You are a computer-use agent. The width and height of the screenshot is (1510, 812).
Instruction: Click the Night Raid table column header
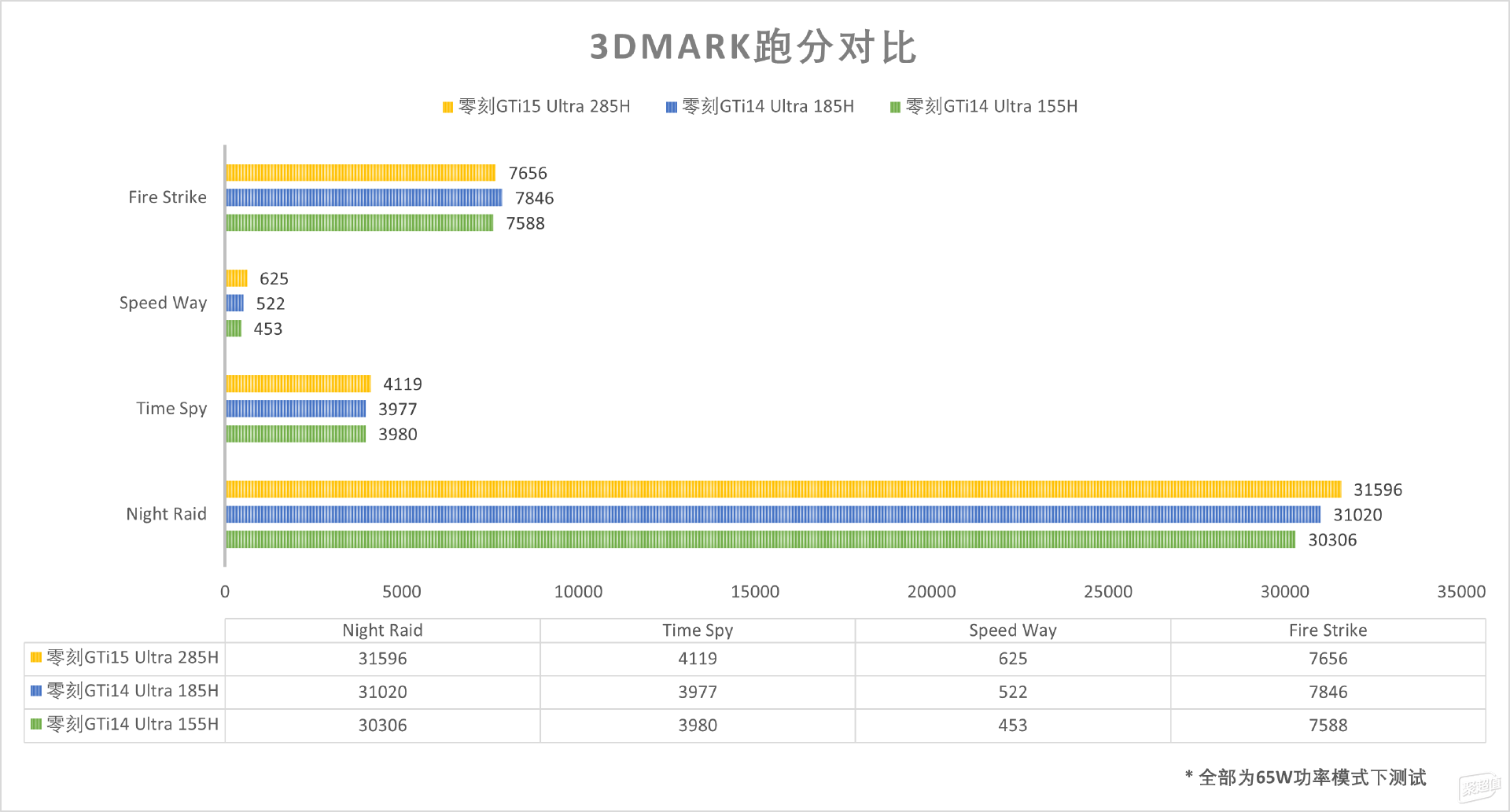click(x=383, y=630)
